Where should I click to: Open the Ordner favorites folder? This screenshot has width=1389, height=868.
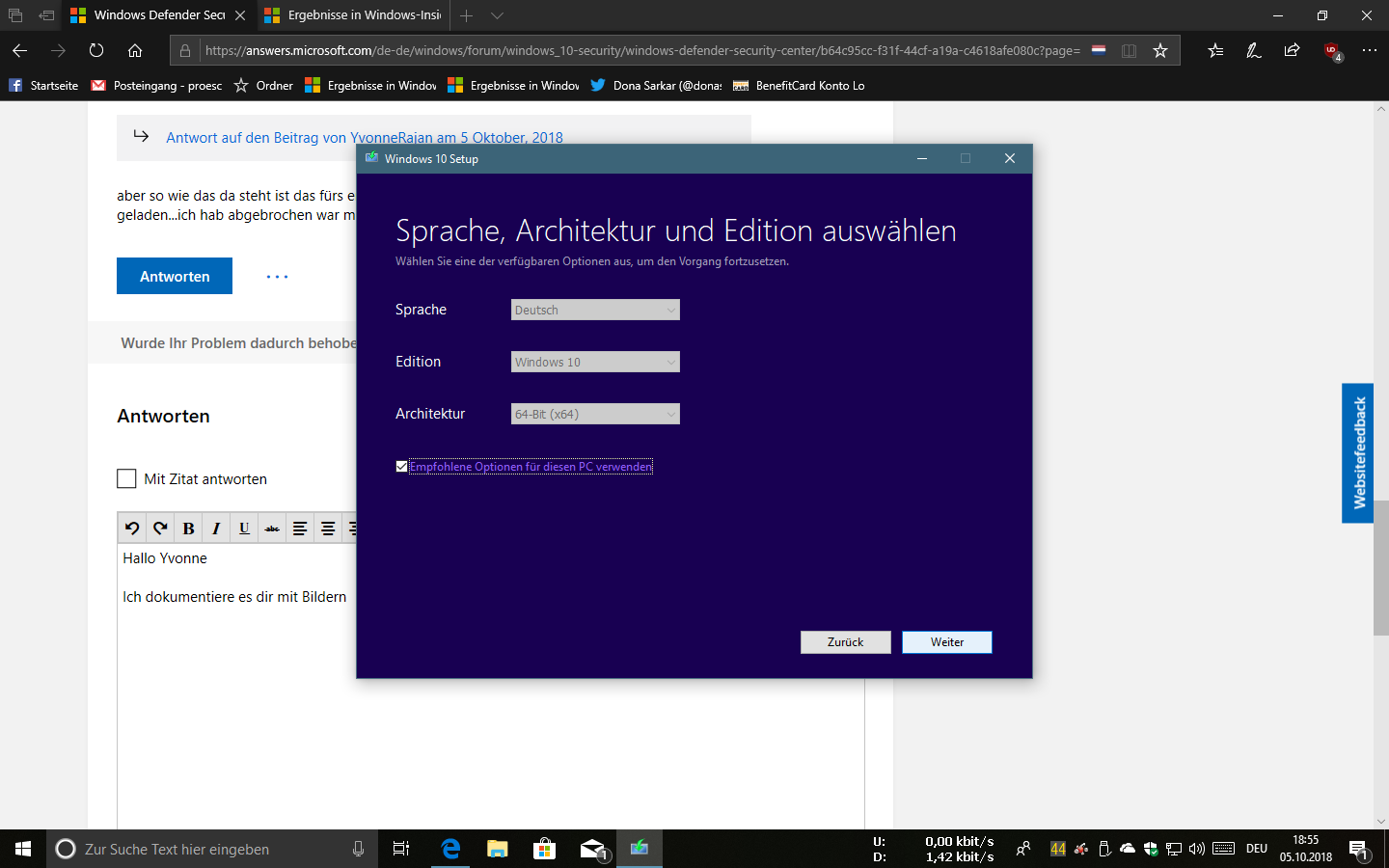click(263, 86)
